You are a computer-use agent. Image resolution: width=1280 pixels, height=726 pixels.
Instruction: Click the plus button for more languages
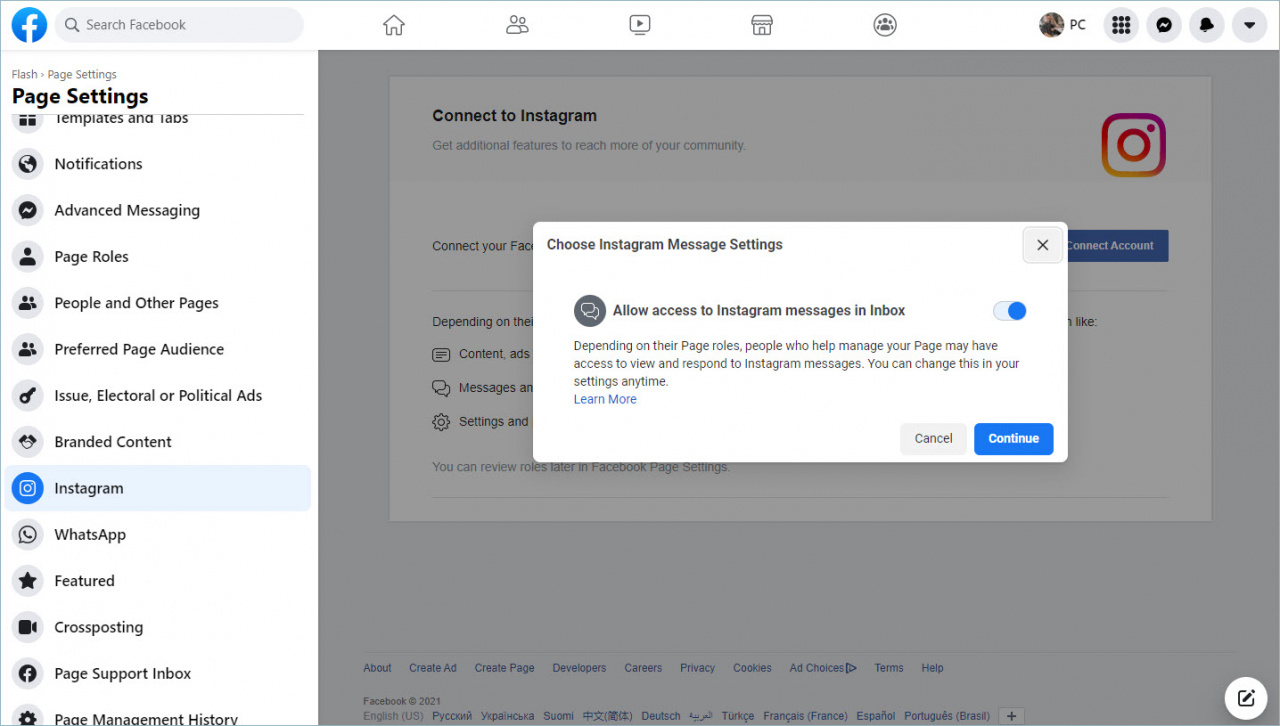coord(1012,716)
